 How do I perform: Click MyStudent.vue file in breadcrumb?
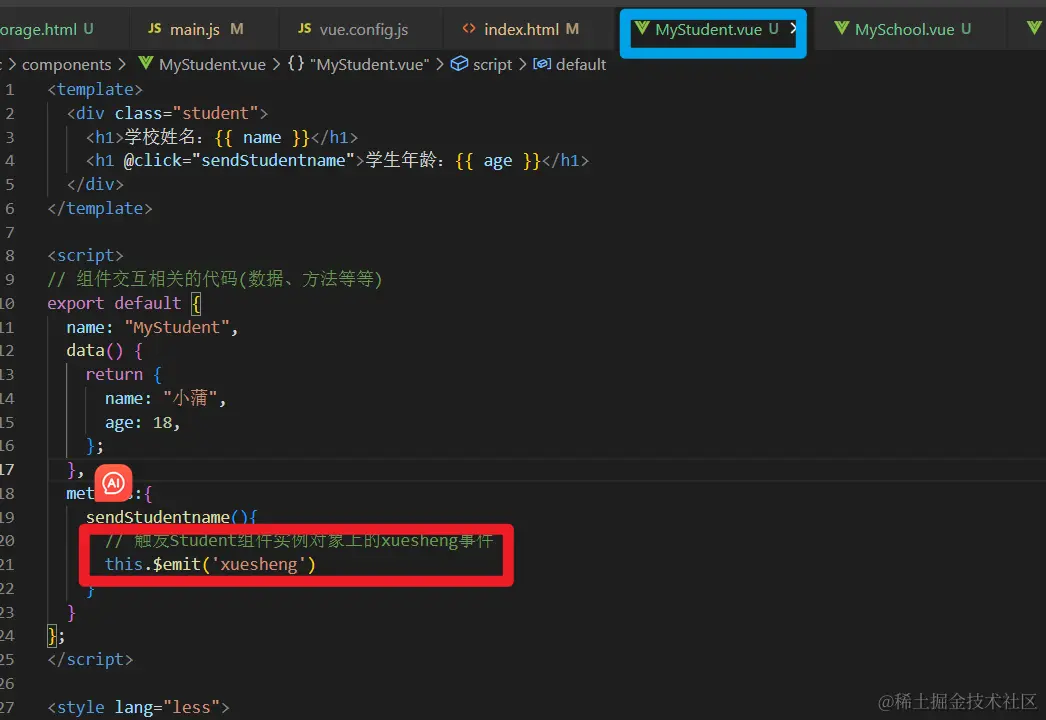pyautogui.click(x=212, y=65)
